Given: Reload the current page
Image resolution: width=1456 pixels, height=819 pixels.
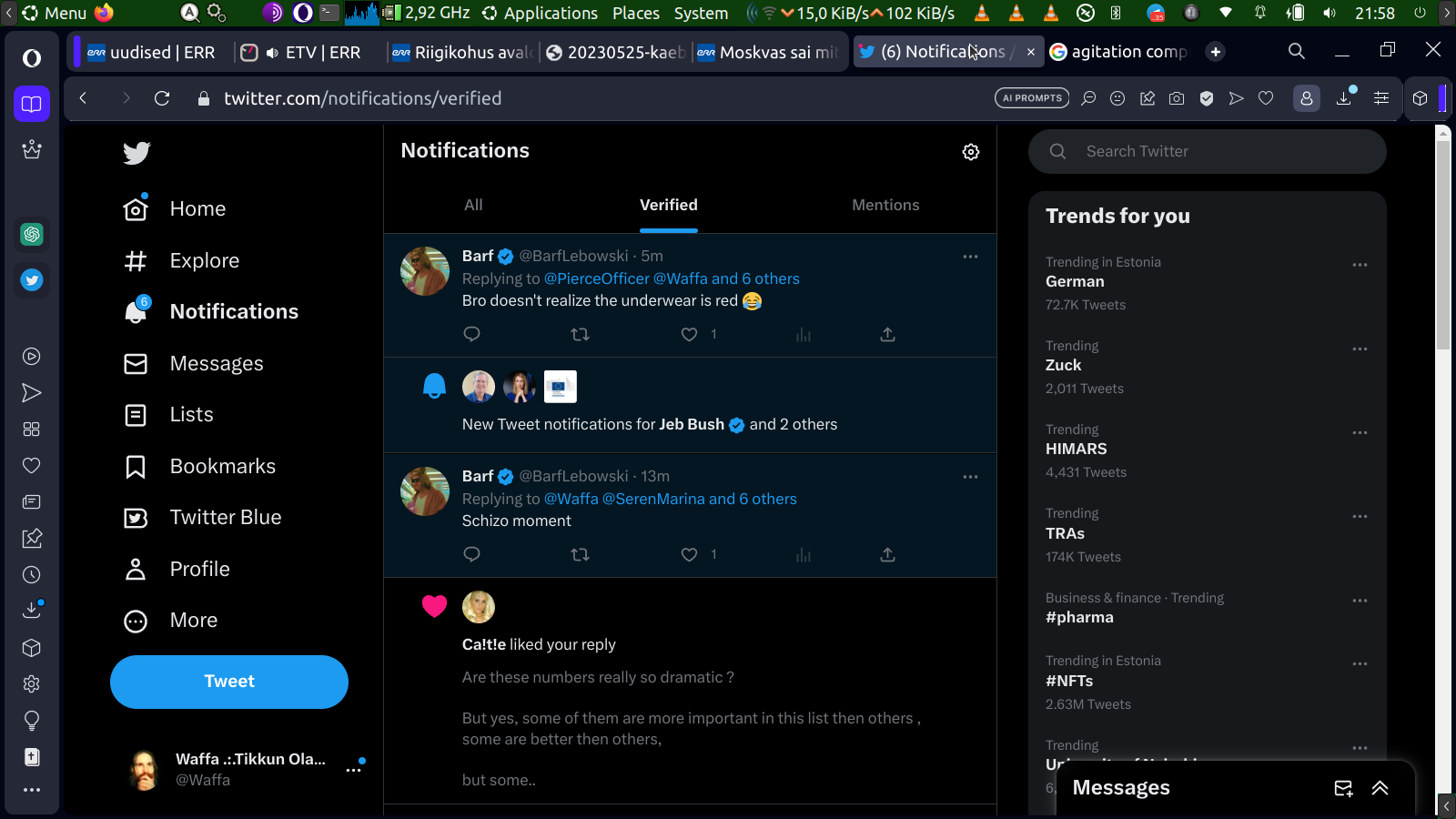Looking at the screenshot, I should (x=162, y=98).
